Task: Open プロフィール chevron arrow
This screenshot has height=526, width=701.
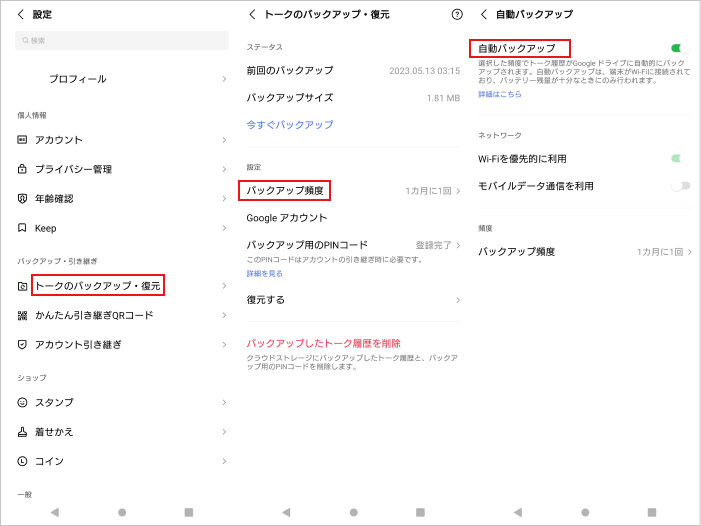Action: pos(223,79)
